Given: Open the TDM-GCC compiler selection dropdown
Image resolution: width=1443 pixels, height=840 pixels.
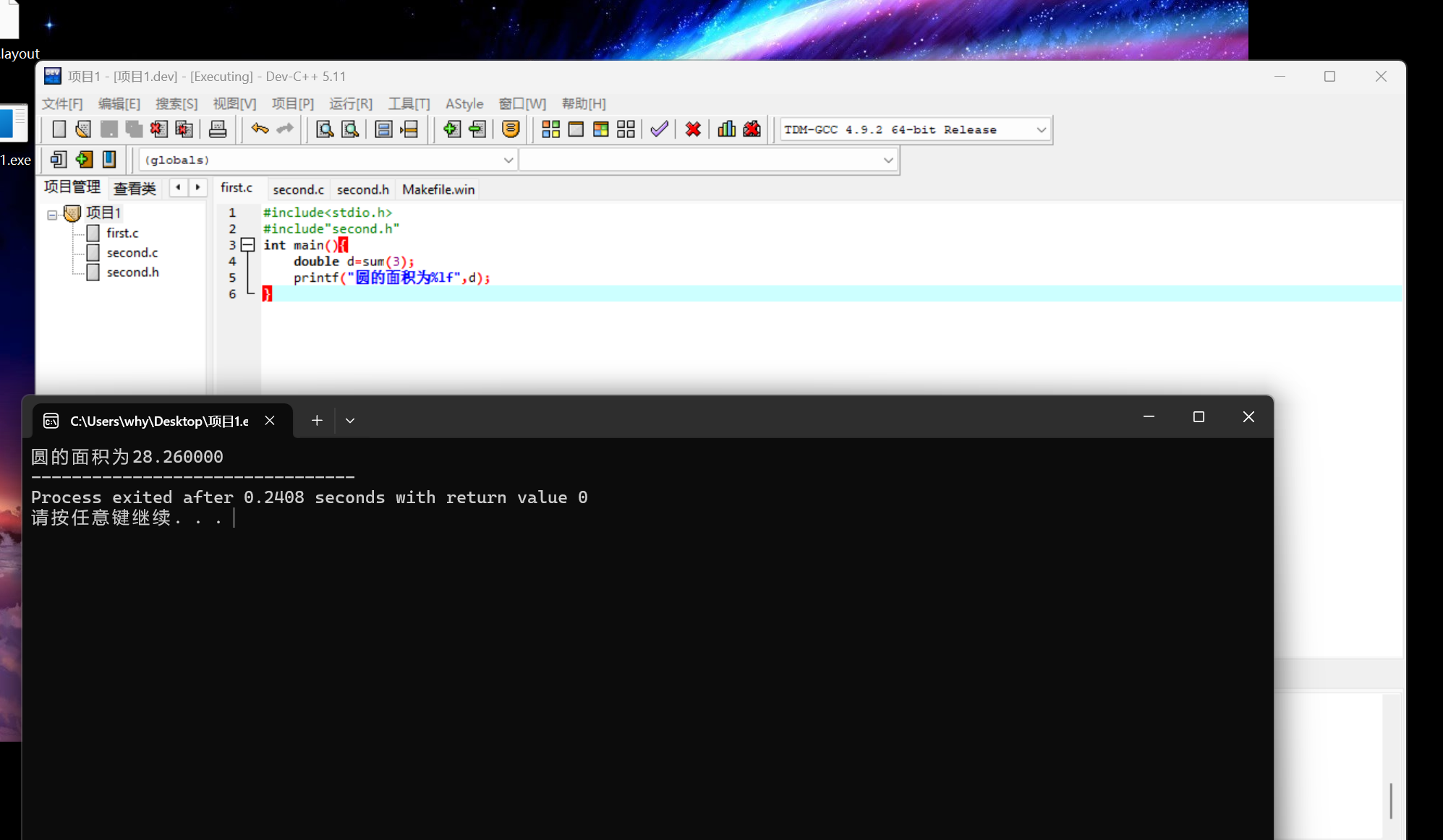Looking at the screenshot, I should pos(1041,130).
